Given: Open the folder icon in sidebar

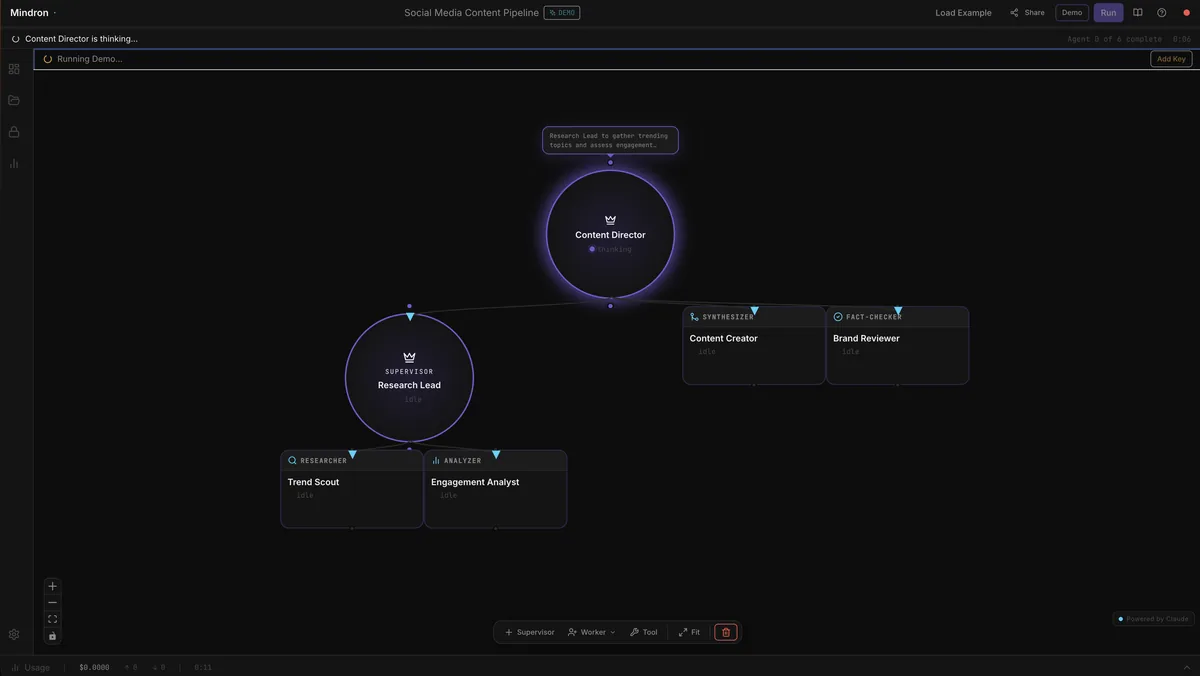Looking at the screenshot, I should [x=14, y=100].
